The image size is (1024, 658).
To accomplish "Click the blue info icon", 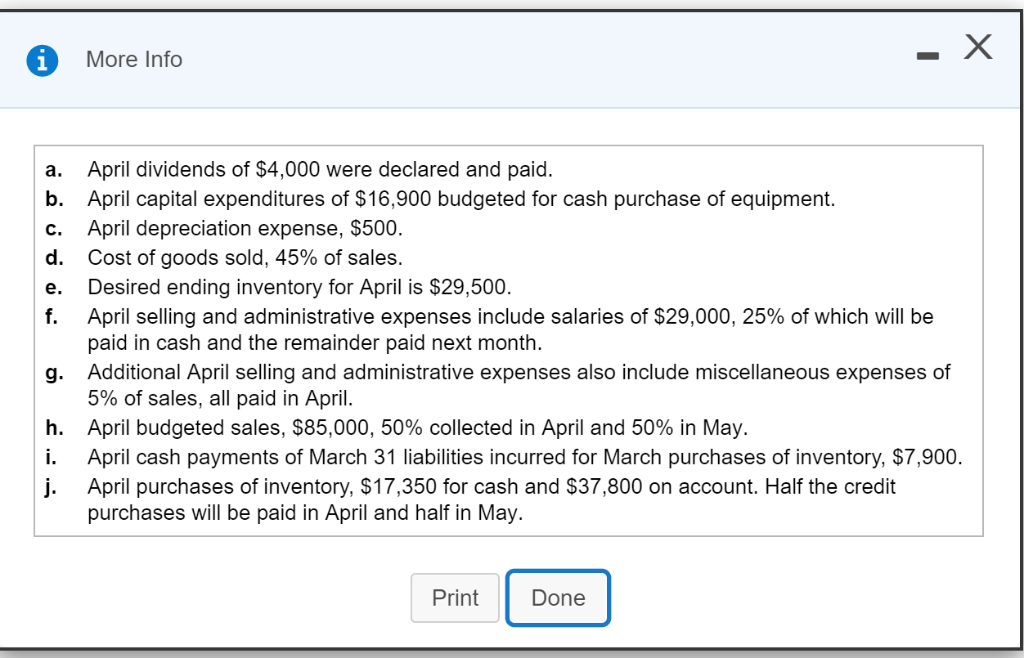I will pos(42,59).
